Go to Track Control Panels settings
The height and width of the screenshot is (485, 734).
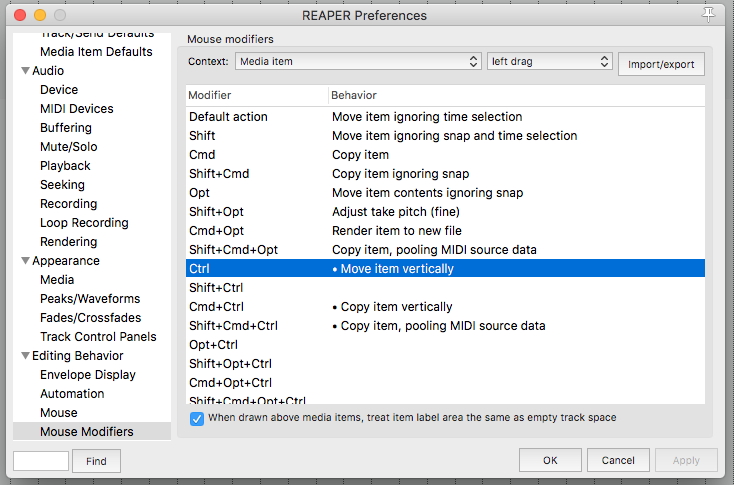click(98, 337)
